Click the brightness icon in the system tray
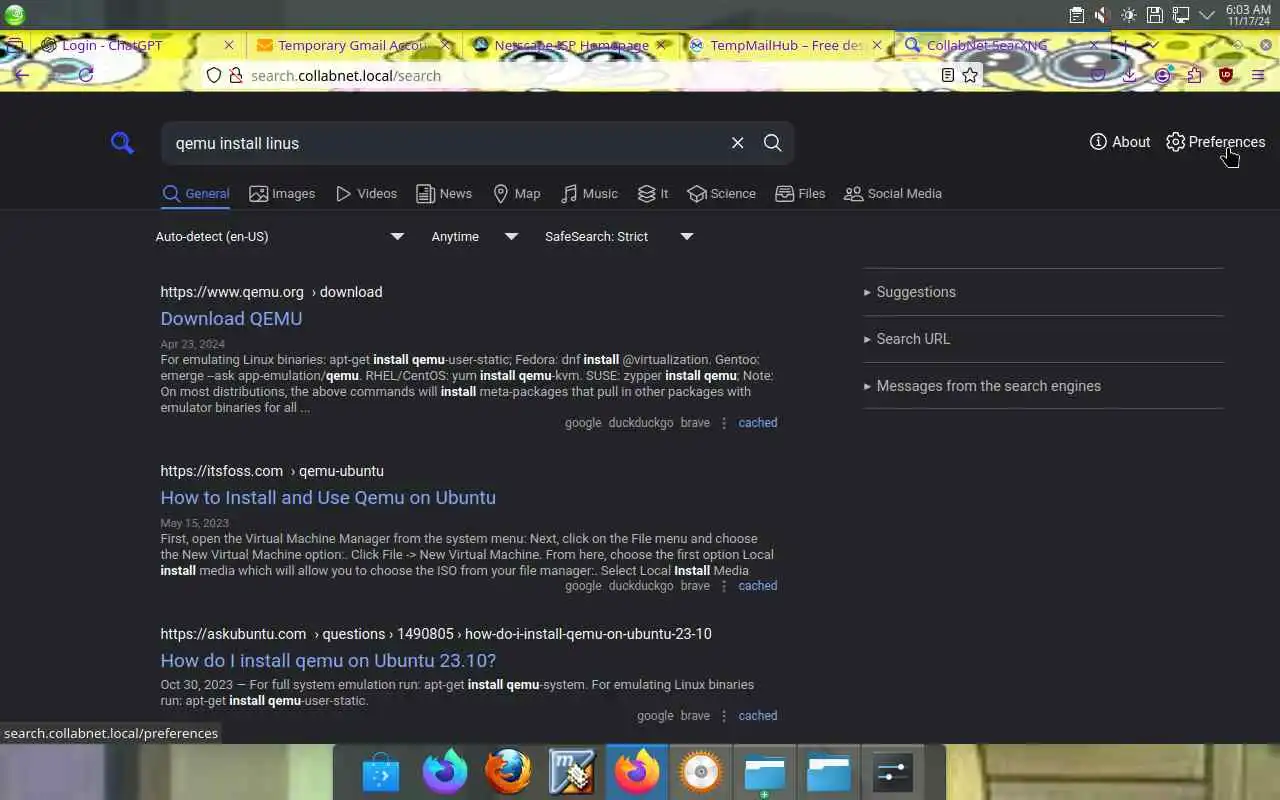 [x=1128, y=15]
